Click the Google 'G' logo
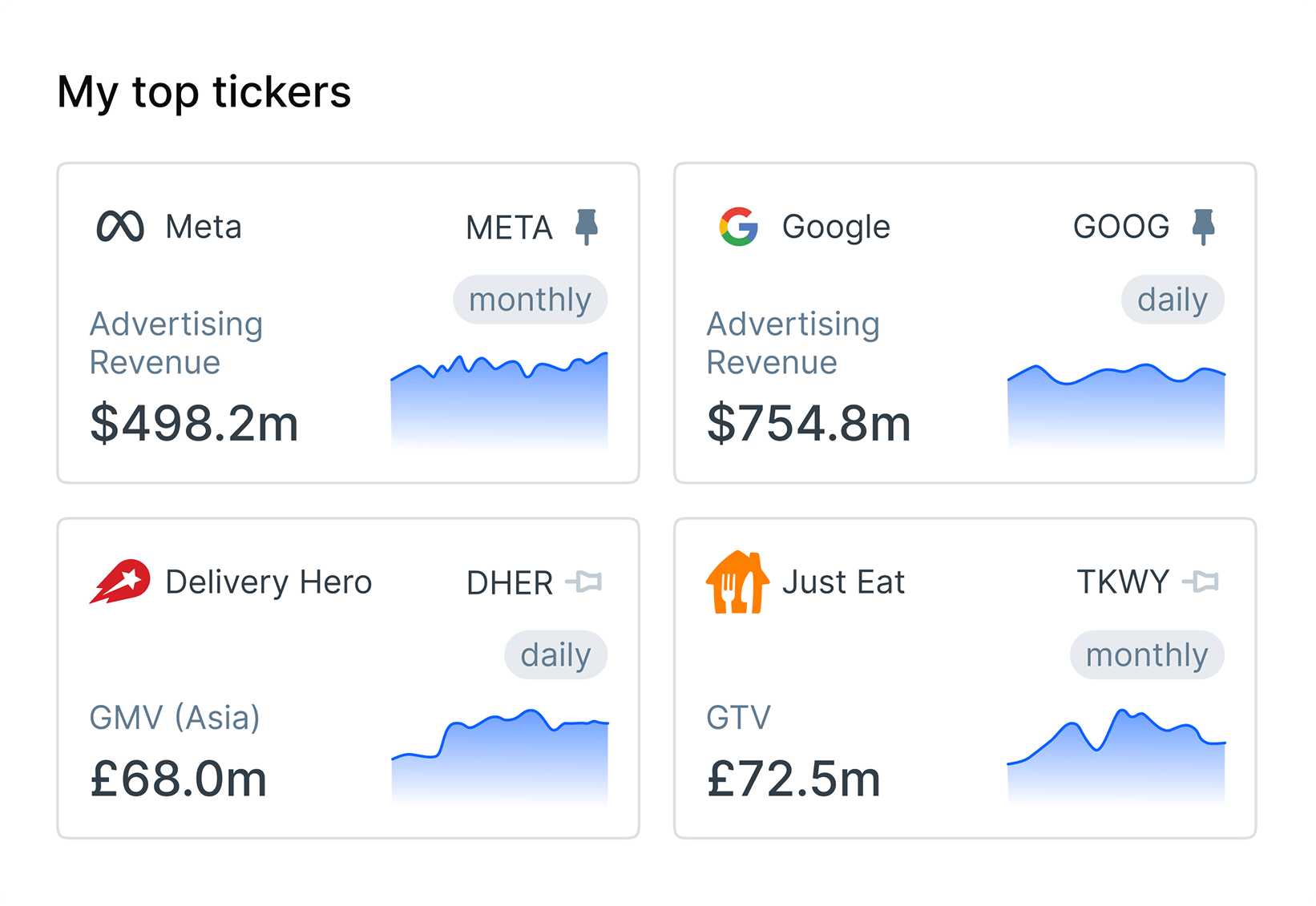The image size is (1316, 906). (x=738, y=227)
